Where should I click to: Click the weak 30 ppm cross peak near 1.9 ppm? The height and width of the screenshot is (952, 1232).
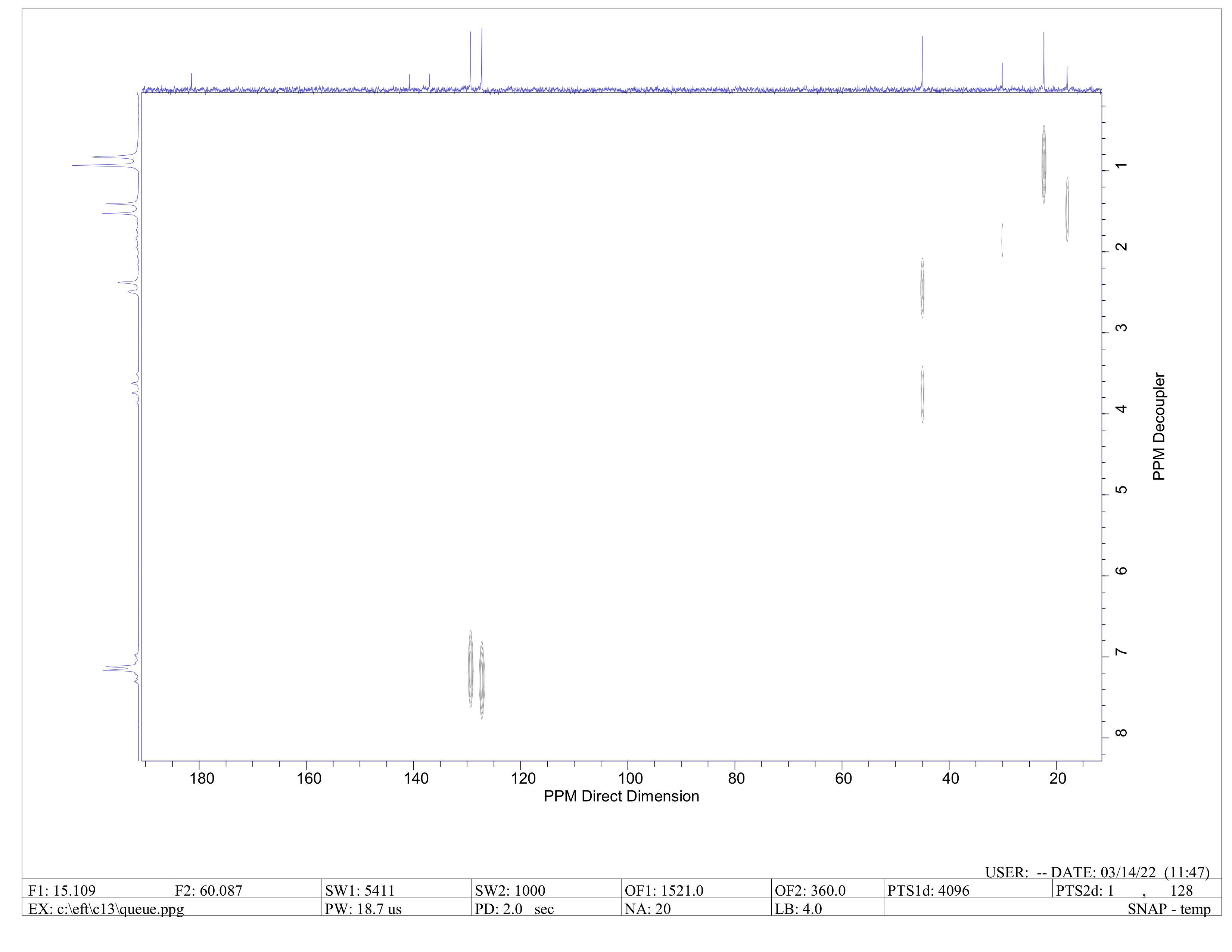pyautogui.click(x=1002, y=240)
